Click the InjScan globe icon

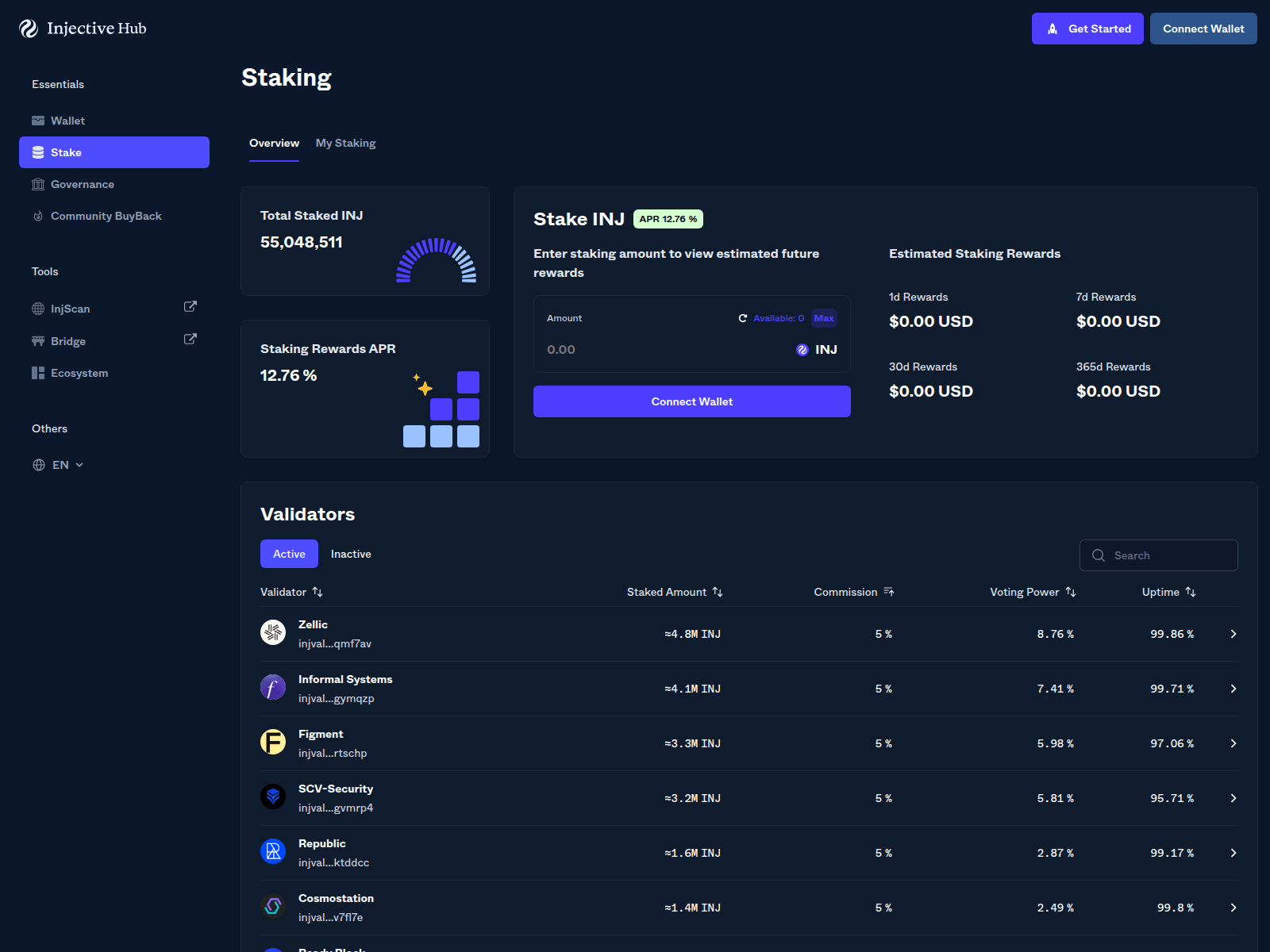tap(38, 309)
